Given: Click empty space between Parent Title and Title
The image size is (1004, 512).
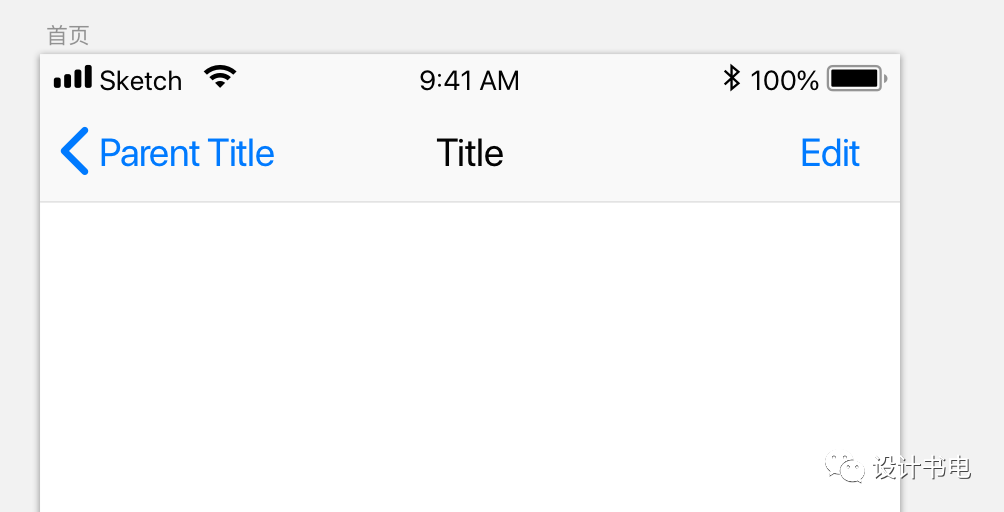Looking at the screenshot, I should [356, 154].
